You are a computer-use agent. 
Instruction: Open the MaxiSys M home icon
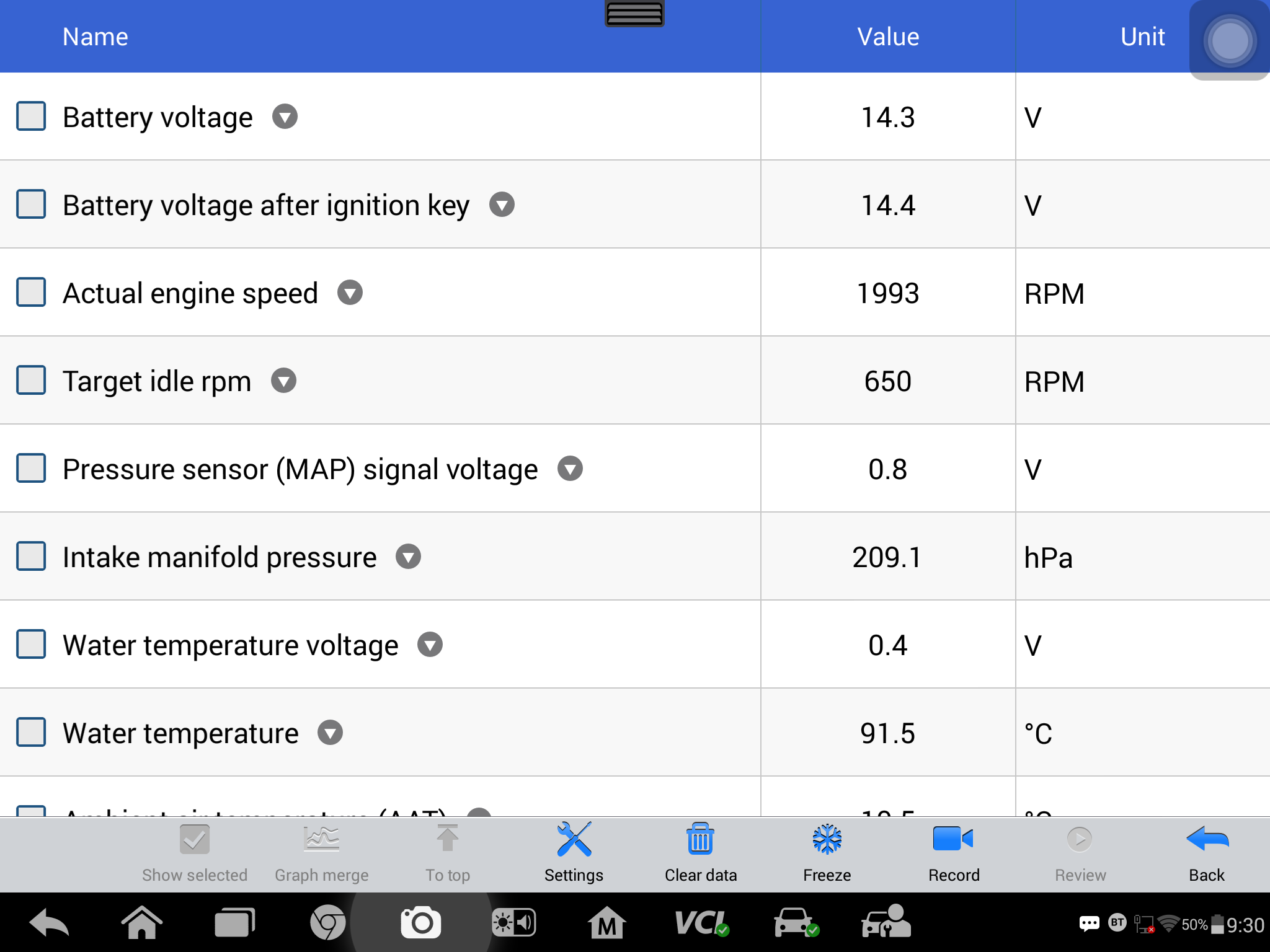coord(606,923)
